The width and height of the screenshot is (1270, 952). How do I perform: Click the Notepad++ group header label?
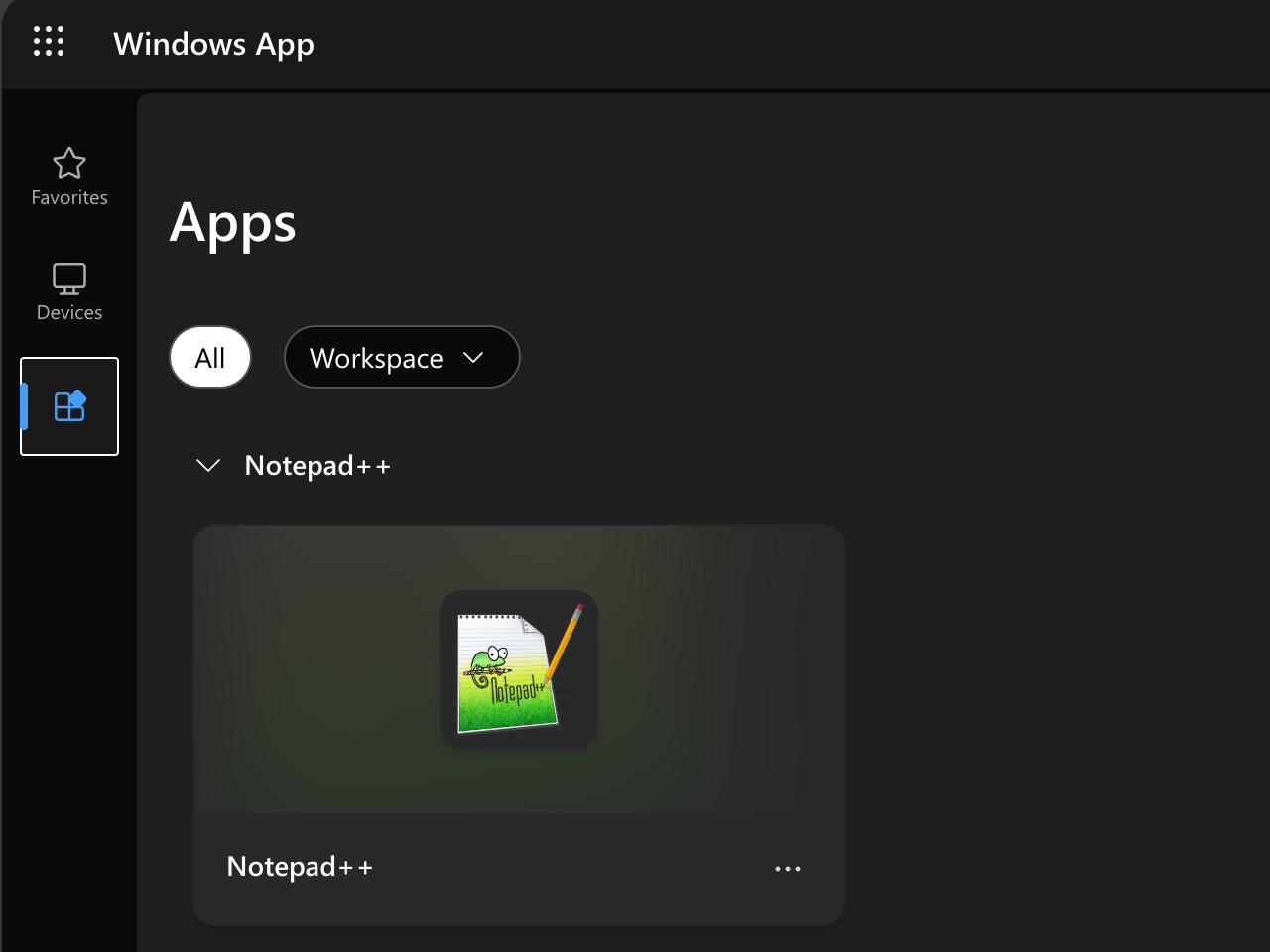pos(317,466)
